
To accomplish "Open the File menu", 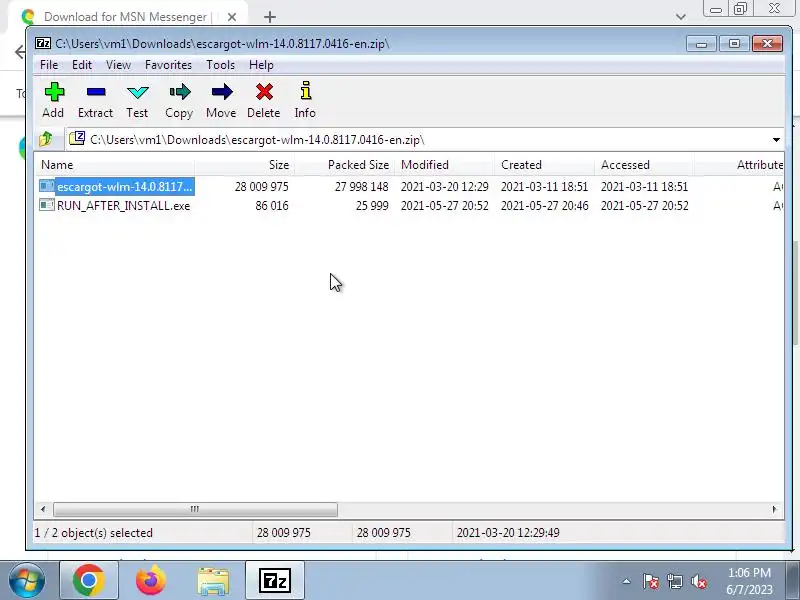I will [49, 65].
